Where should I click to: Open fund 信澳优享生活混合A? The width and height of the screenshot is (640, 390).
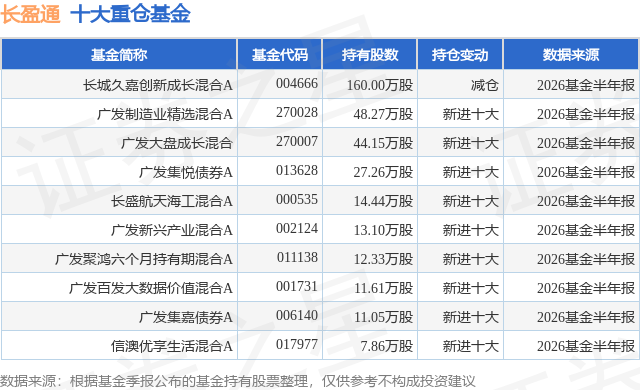pos(172,346)
